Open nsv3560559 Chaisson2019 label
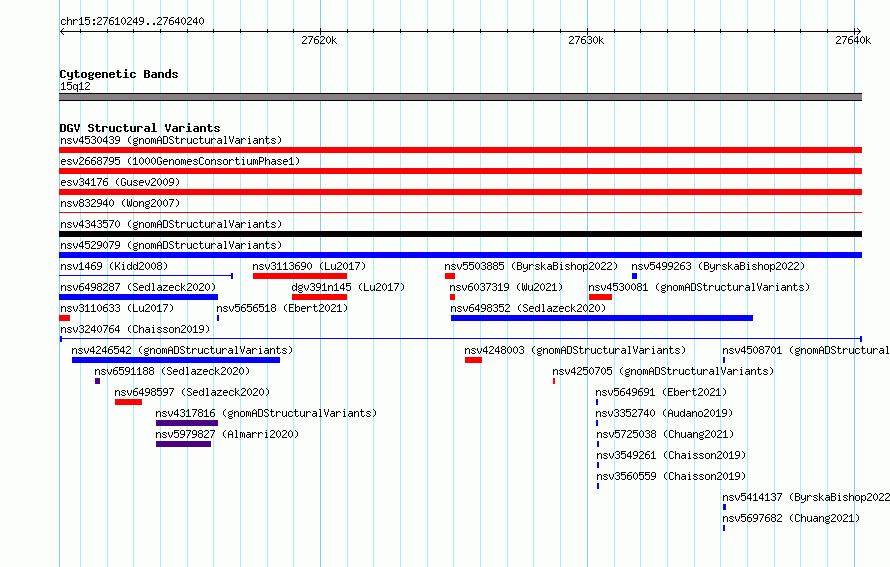890x567 pixels. point(671,476)
